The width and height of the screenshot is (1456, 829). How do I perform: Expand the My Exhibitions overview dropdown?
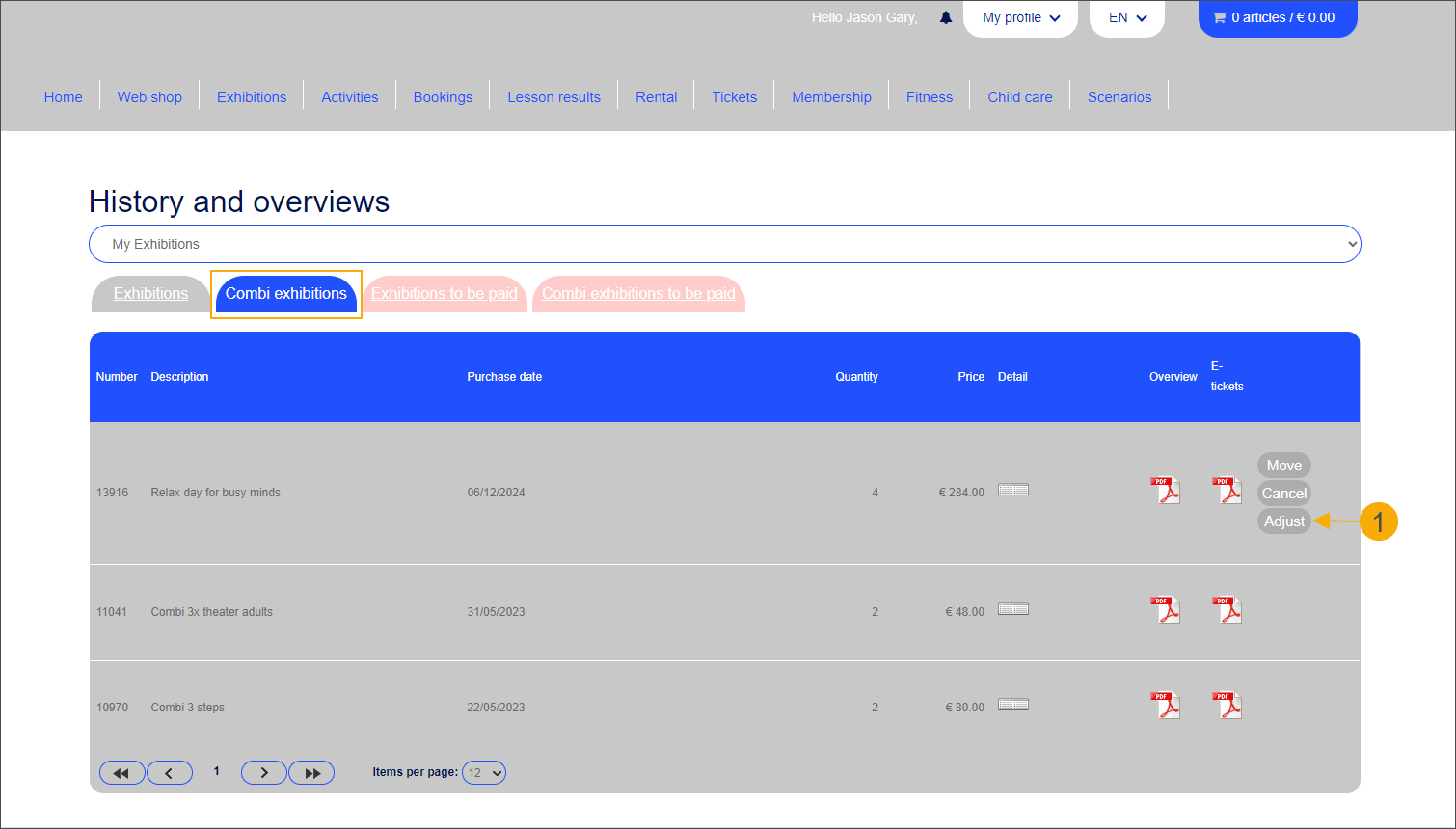(x=724, y=244)
